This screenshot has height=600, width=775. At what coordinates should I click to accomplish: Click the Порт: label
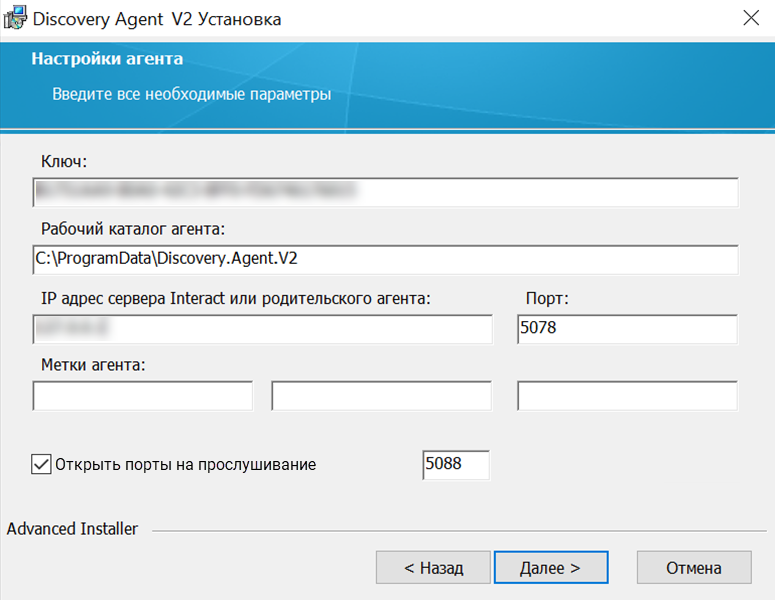coord(547,299)
